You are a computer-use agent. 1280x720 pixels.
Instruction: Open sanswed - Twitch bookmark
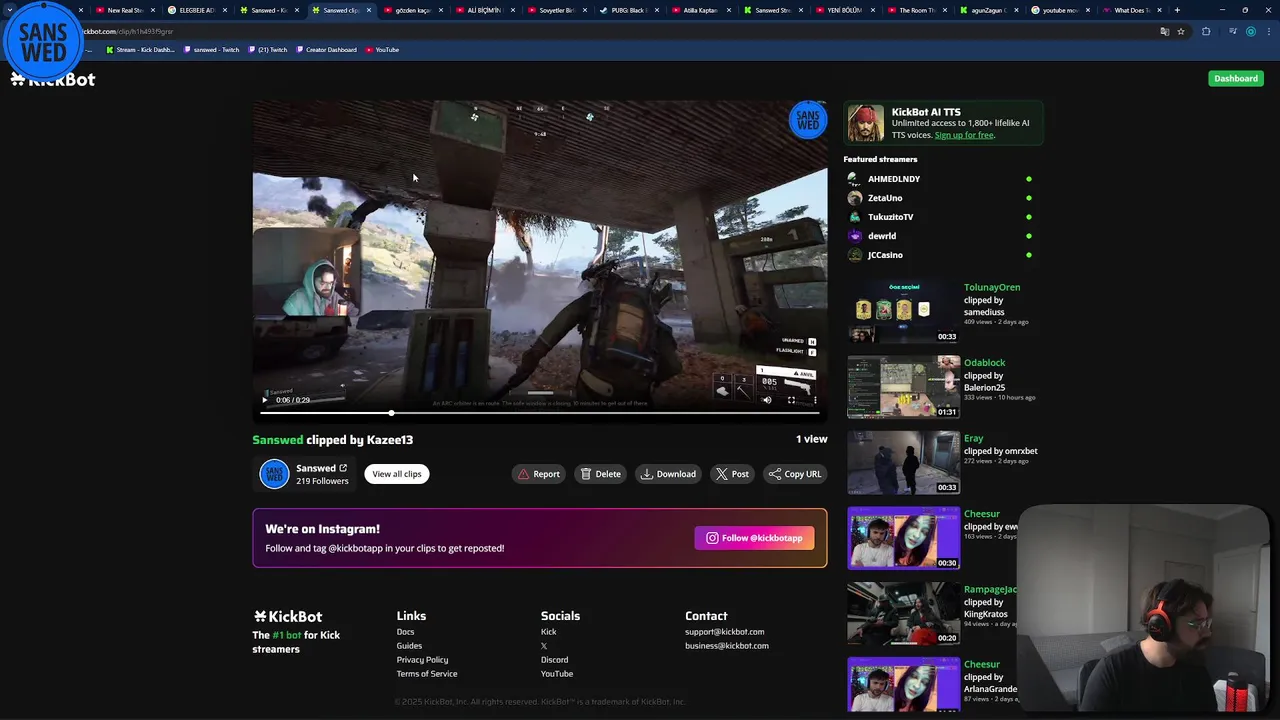click(211, 50)
